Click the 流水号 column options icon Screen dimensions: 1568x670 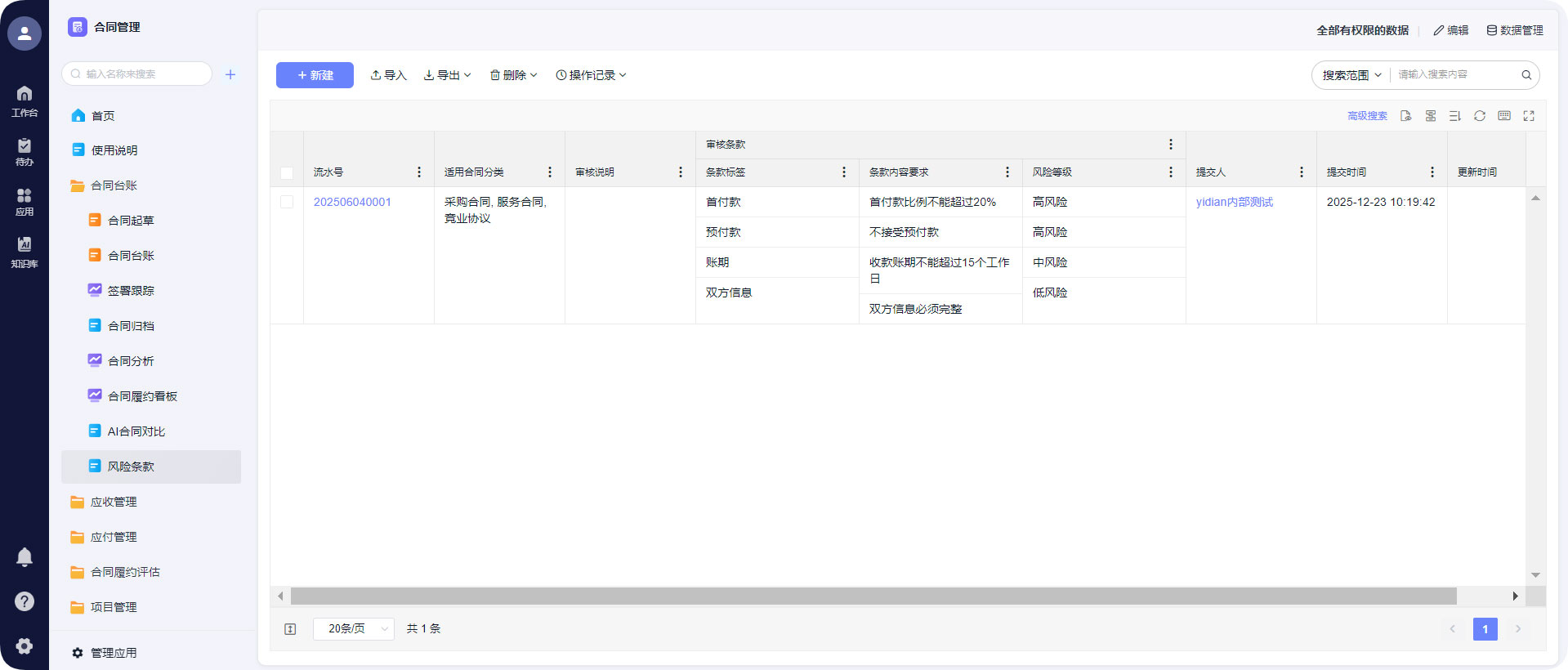pos(419,172)
